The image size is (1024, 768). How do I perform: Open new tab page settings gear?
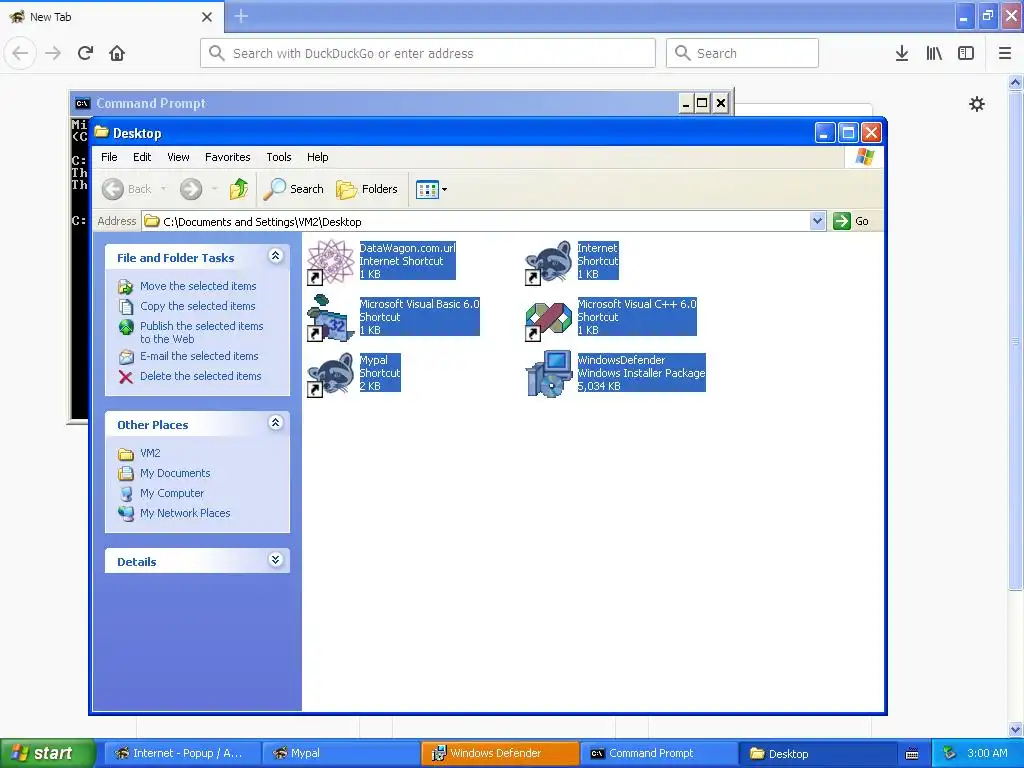pos(976,104)
